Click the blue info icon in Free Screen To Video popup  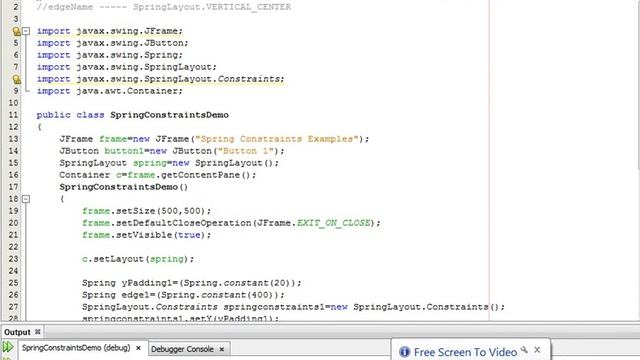click(404, 351)
